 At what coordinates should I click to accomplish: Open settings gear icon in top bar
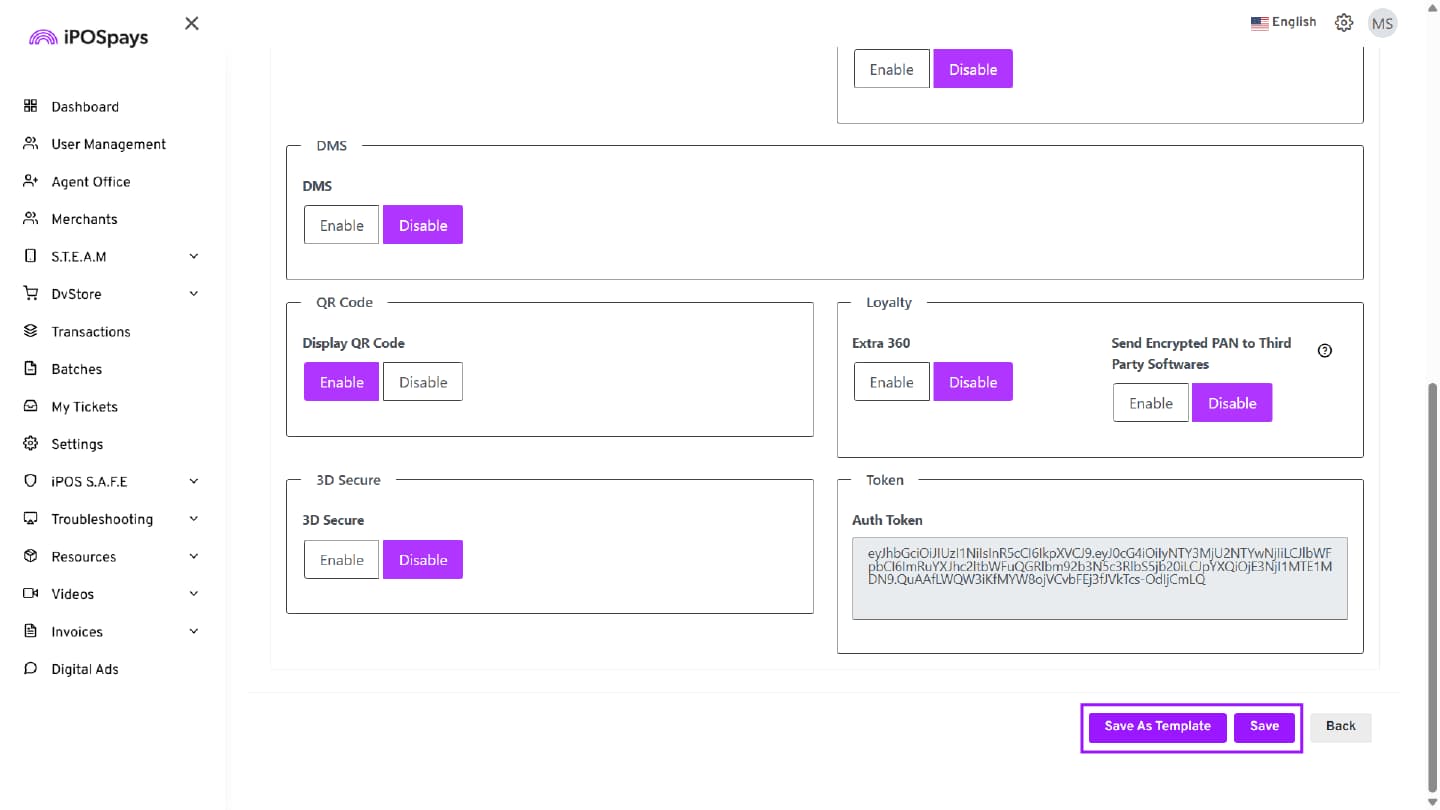click(x=1344, y=23)
